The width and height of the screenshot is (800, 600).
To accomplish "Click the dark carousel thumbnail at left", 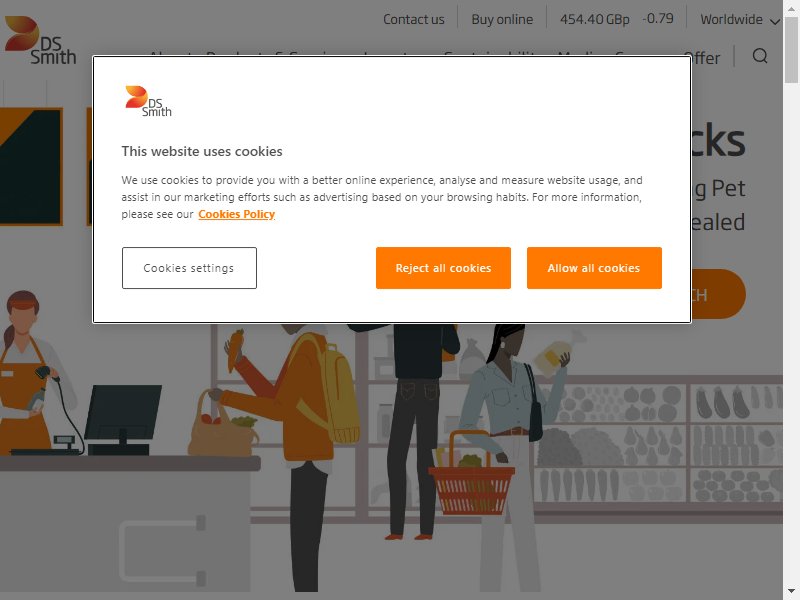I will 31,166.
